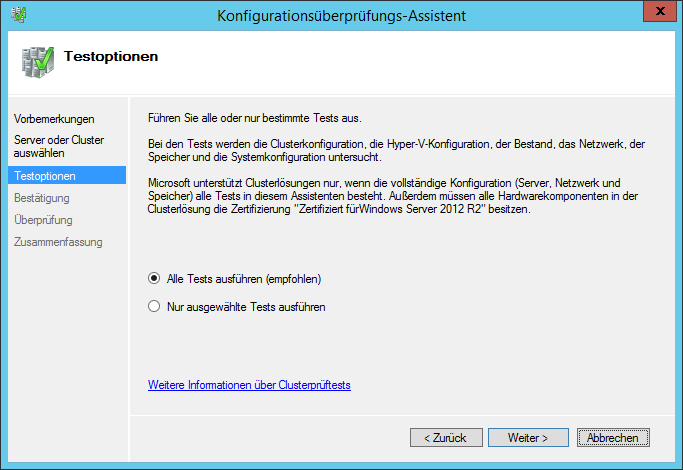Open Vorbemerkungen step in sidebar
The image size is (683, 470).
tap(54, 119)
